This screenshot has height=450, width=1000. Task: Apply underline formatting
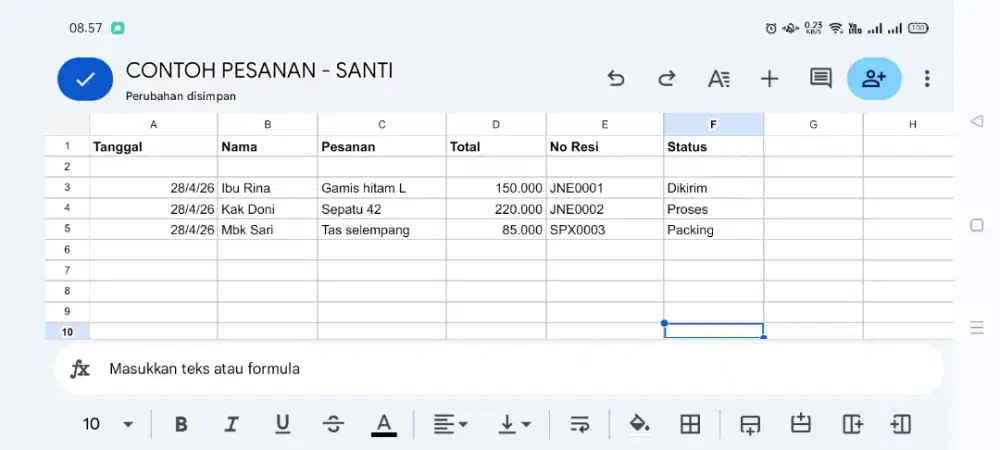click(283, 425)
